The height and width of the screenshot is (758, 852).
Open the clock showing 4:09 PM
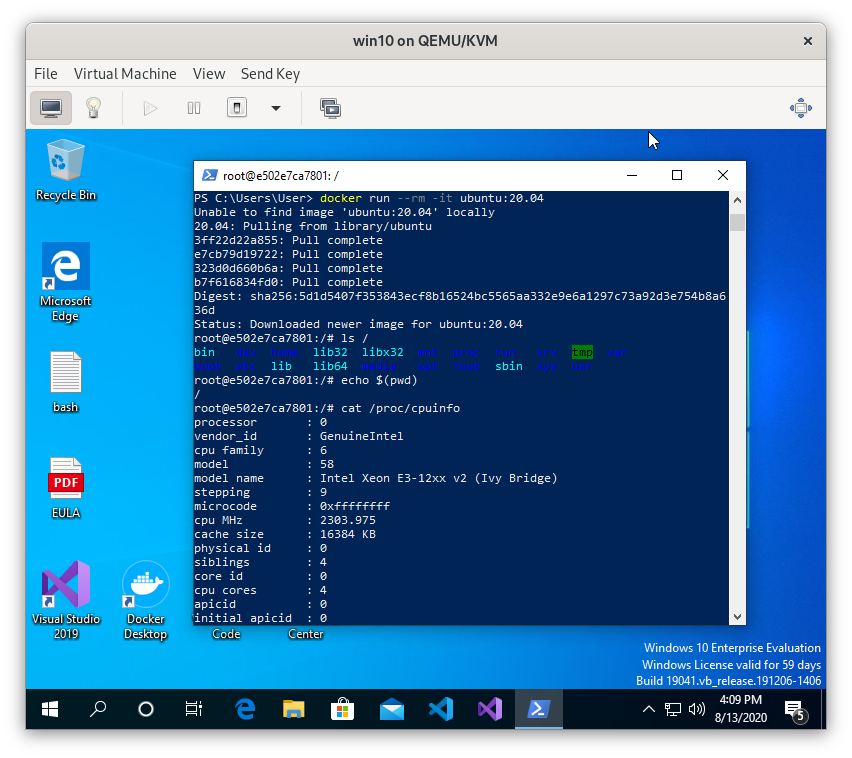click(741, 709)
